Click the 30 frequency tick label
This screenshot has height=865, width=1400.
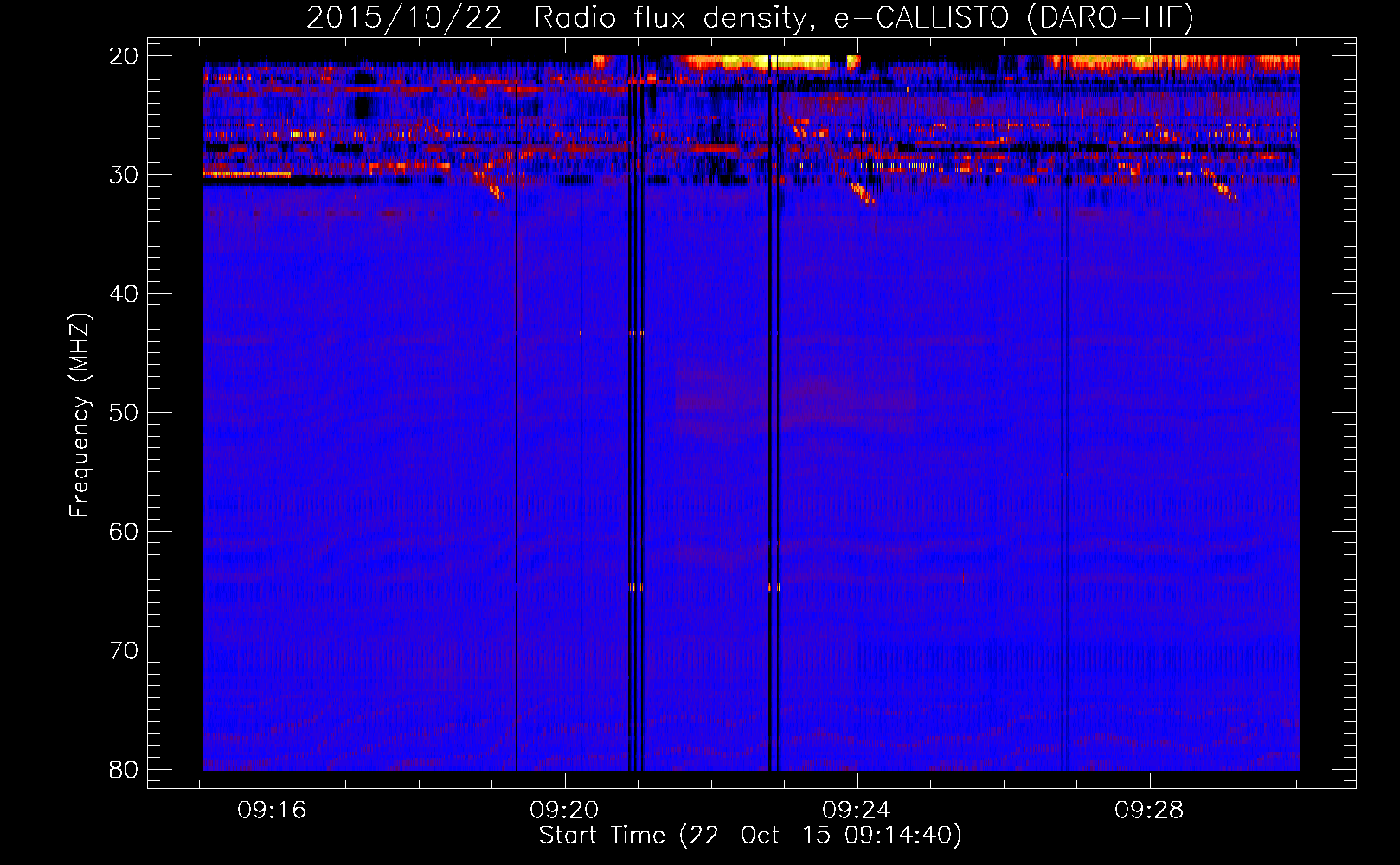pos(124,175)
